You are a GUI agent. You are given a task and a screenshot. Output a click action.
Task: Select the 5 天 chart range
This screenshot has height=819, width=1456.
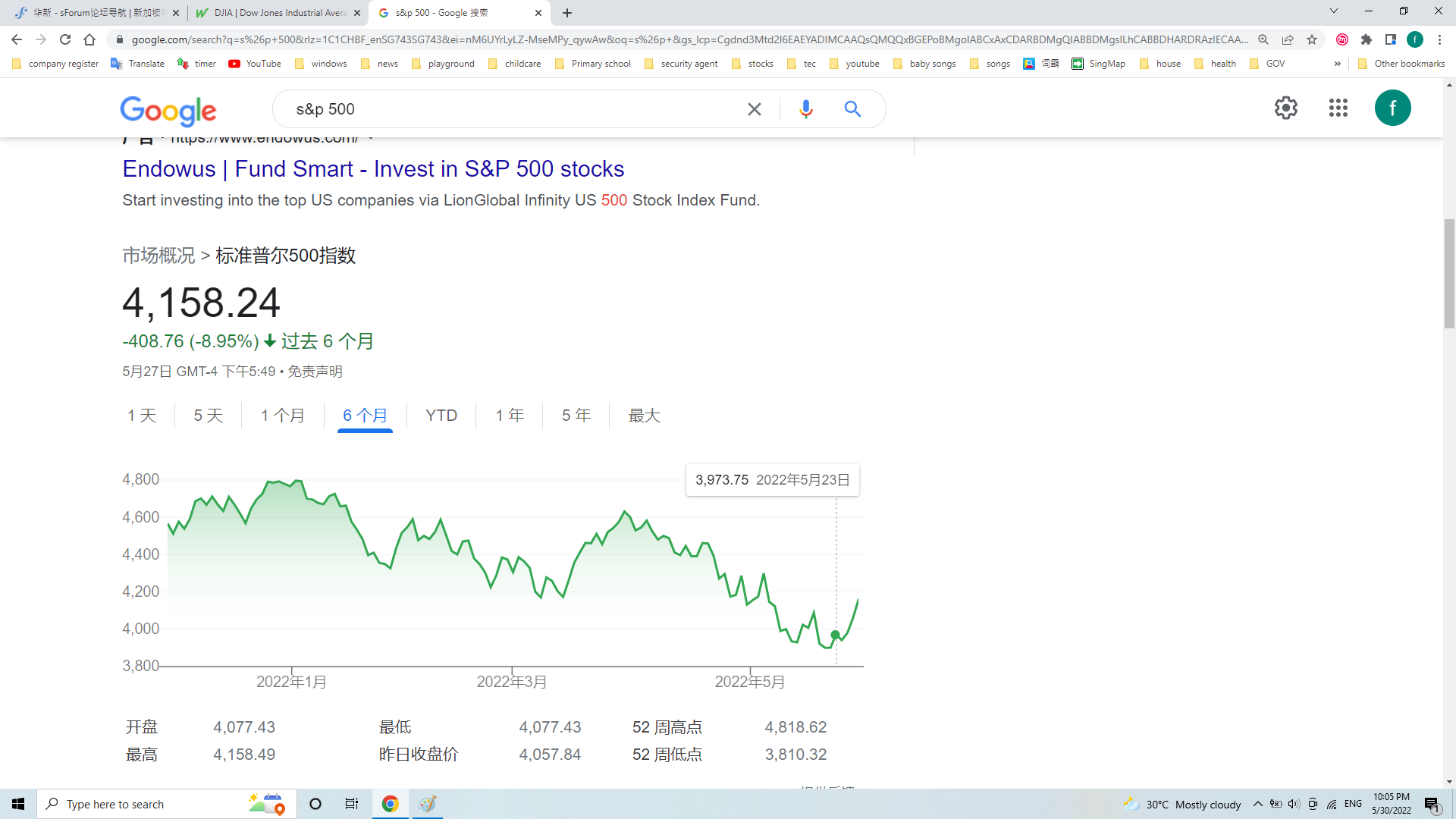point(208,416)
